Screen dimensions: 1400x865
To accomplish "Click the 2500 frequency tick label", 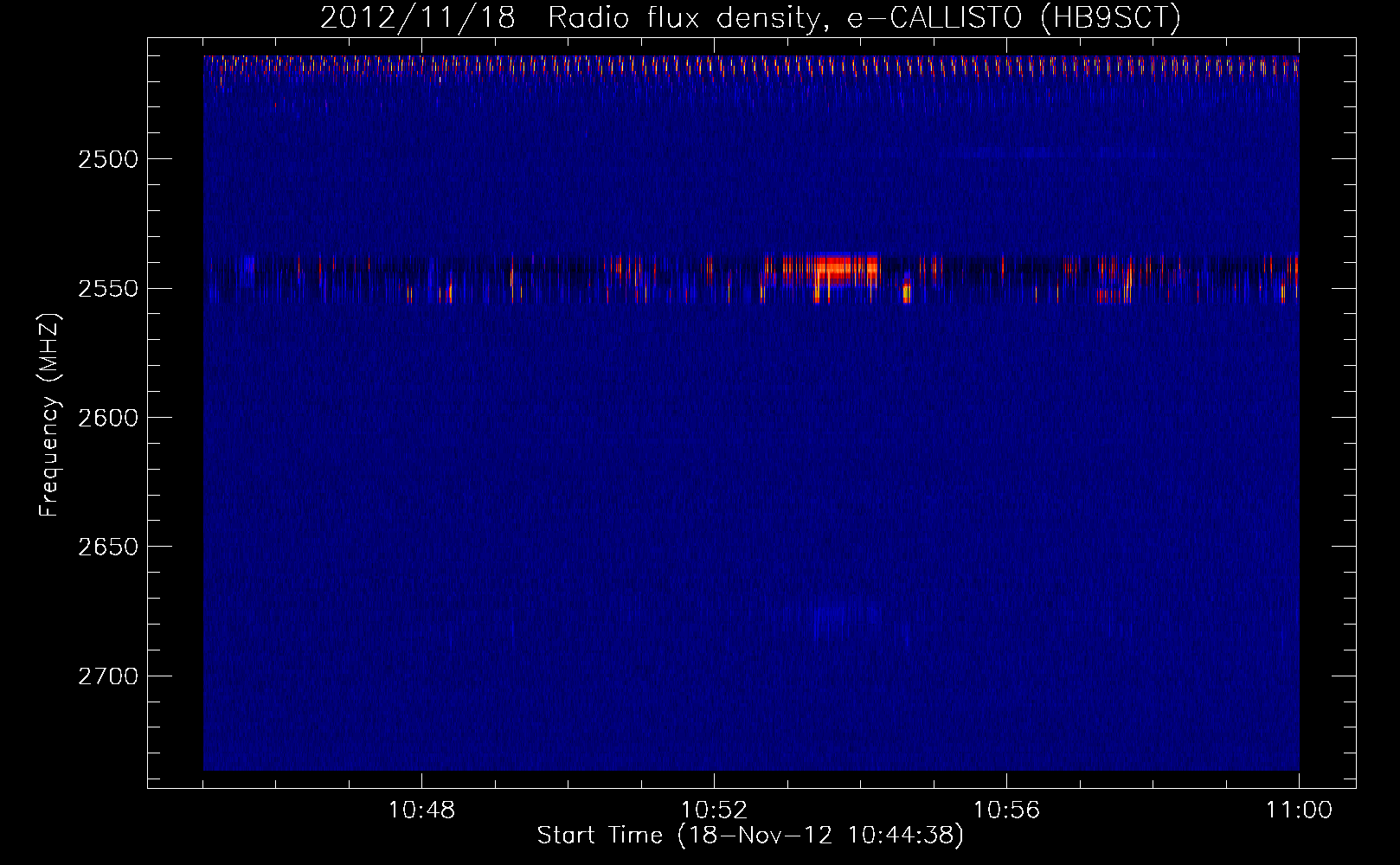I will [x=108, y=159].
